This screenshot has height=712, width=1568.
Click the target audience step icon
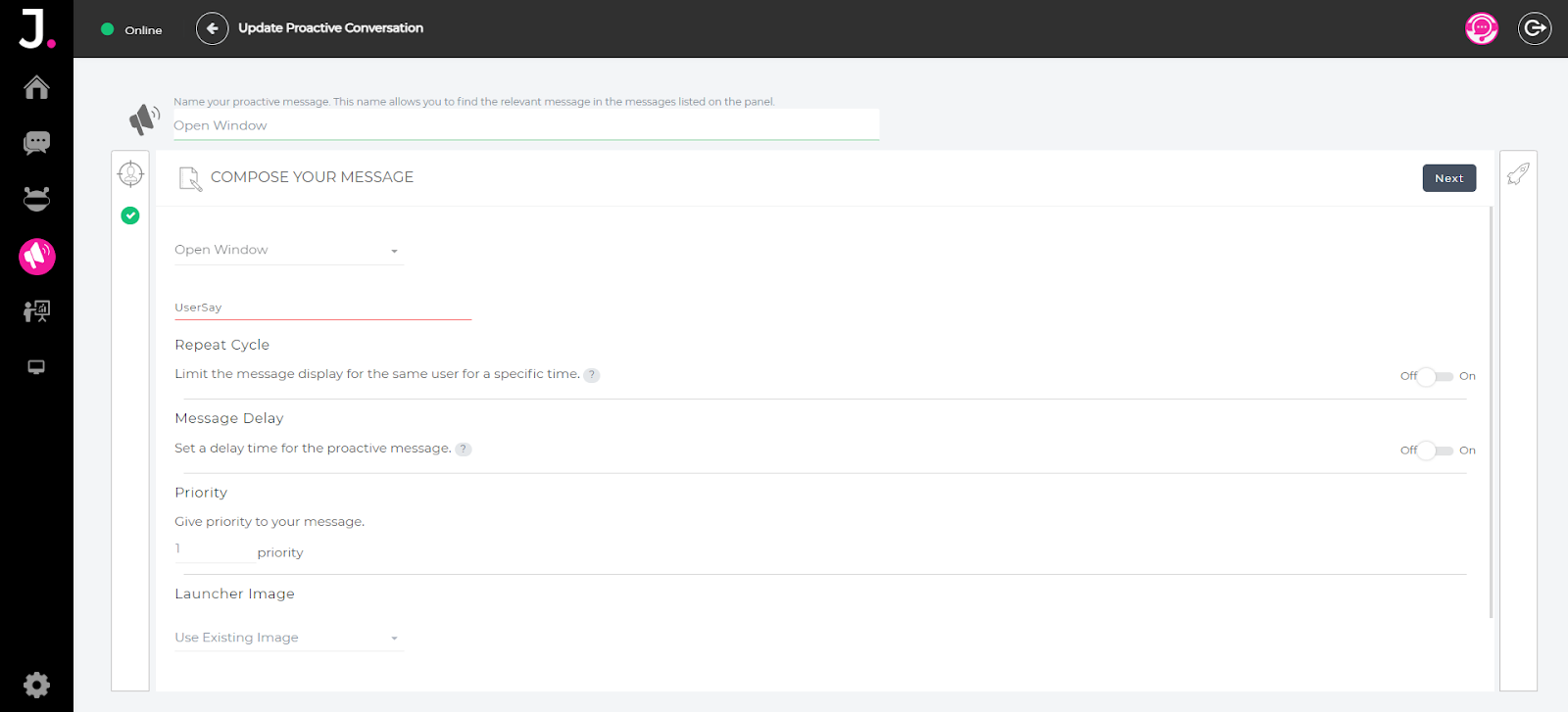click(x=130, y=174)
